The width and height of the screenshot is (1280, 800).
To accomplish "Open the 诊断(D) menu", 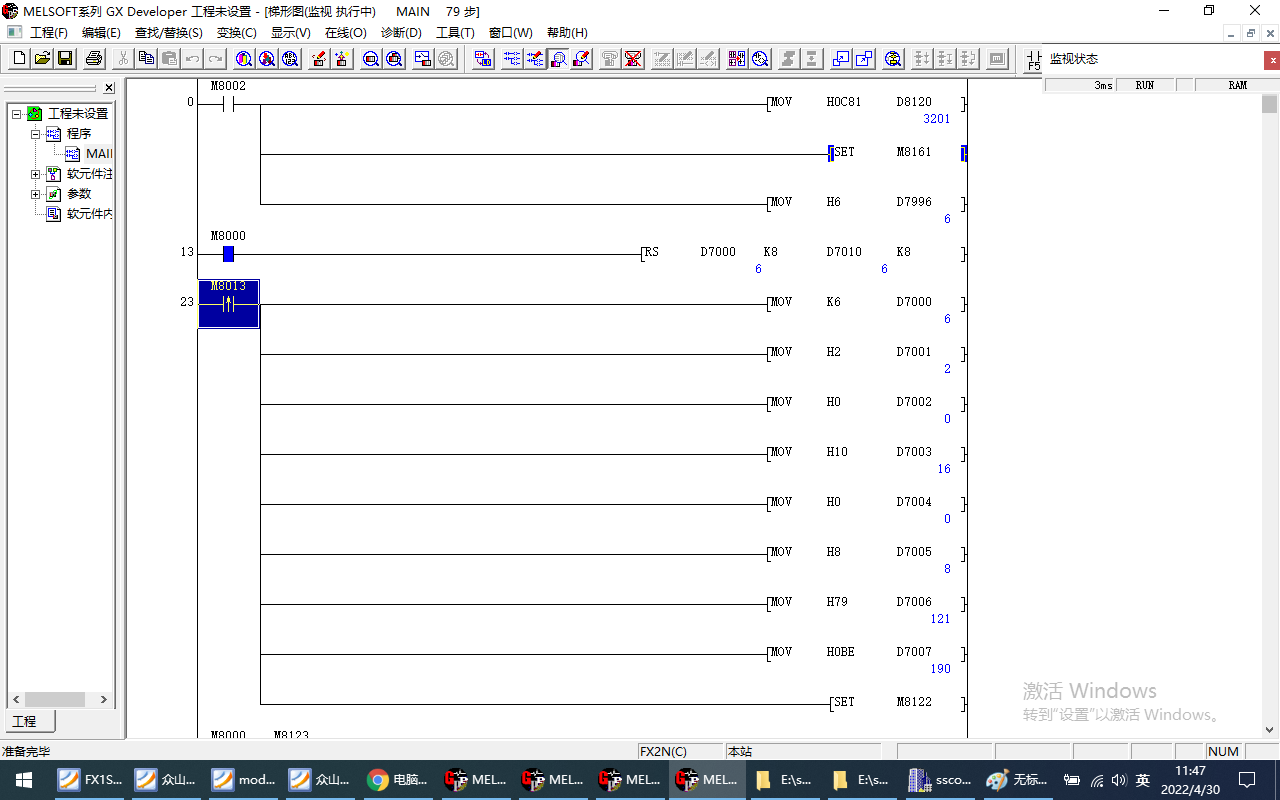I will (x=401, y=33).
